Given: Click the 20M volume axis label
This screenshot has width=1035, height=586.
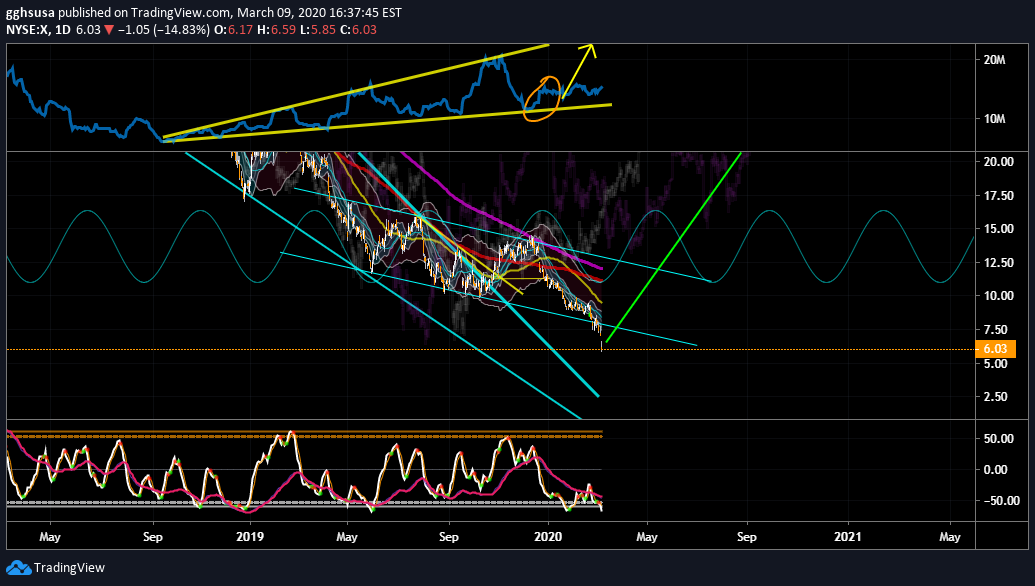Looking at the screenshot, I should click(x=995, y=60).
